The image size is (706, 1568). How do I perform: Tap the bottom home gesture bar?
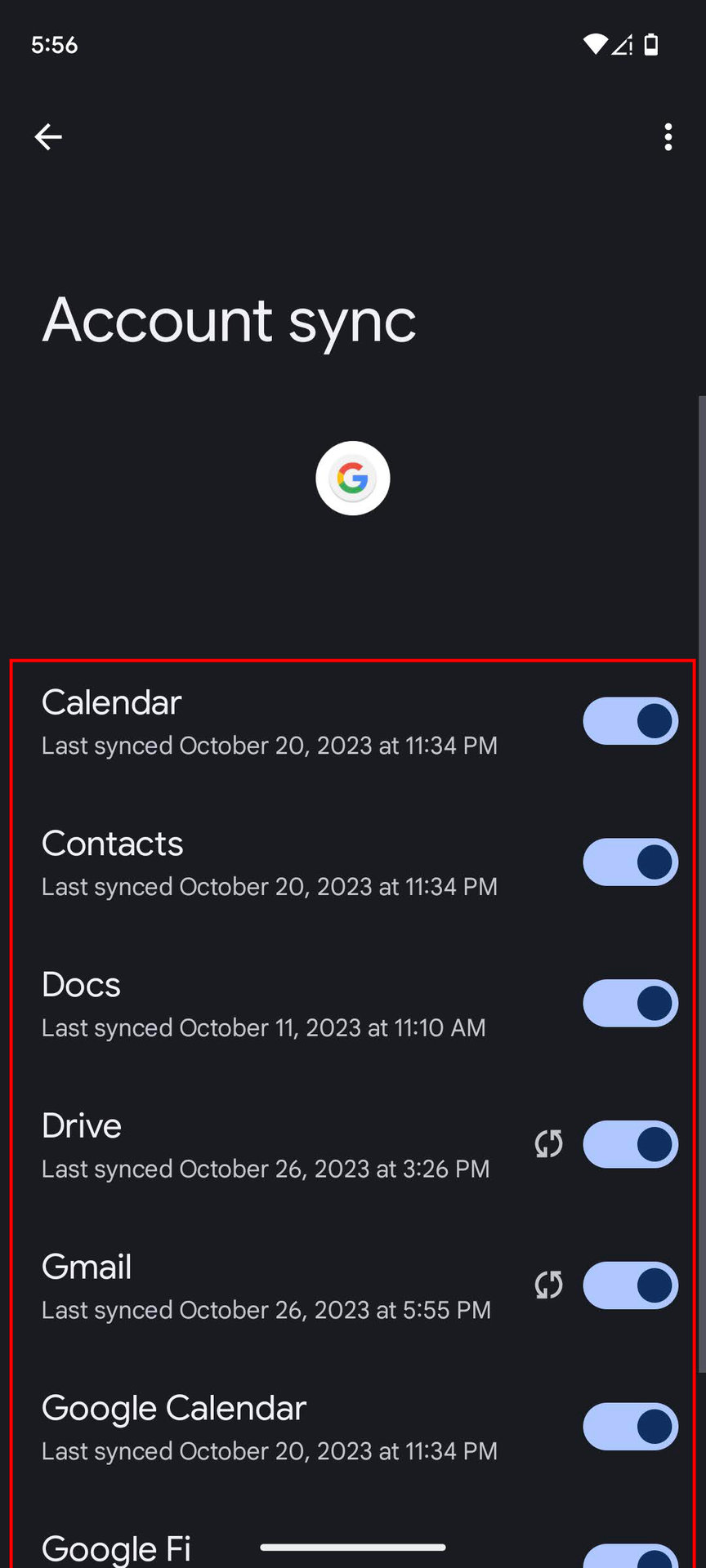[x=353, y=1547]
